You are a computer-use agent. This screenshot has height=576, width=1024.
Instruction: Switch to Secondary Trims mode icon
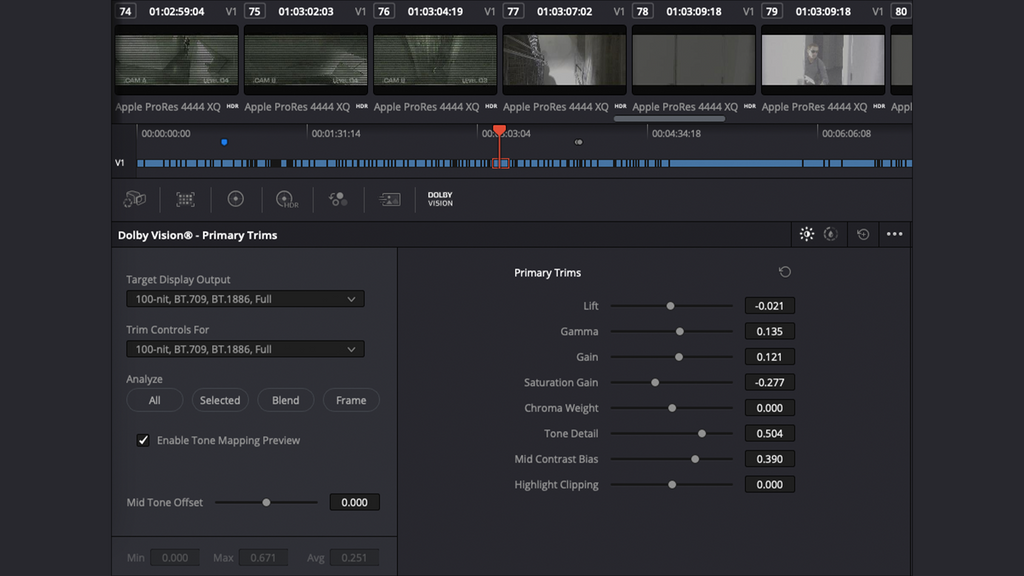coord(831,234)
